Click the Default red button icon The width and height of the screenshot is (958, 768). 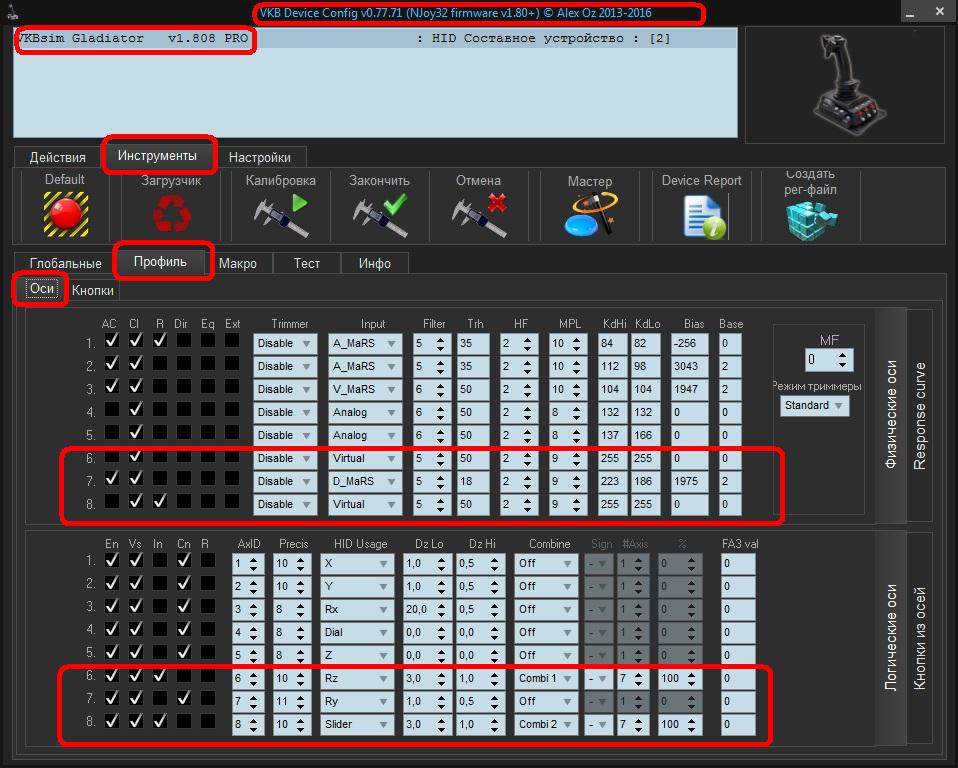(x=65, y=214)
